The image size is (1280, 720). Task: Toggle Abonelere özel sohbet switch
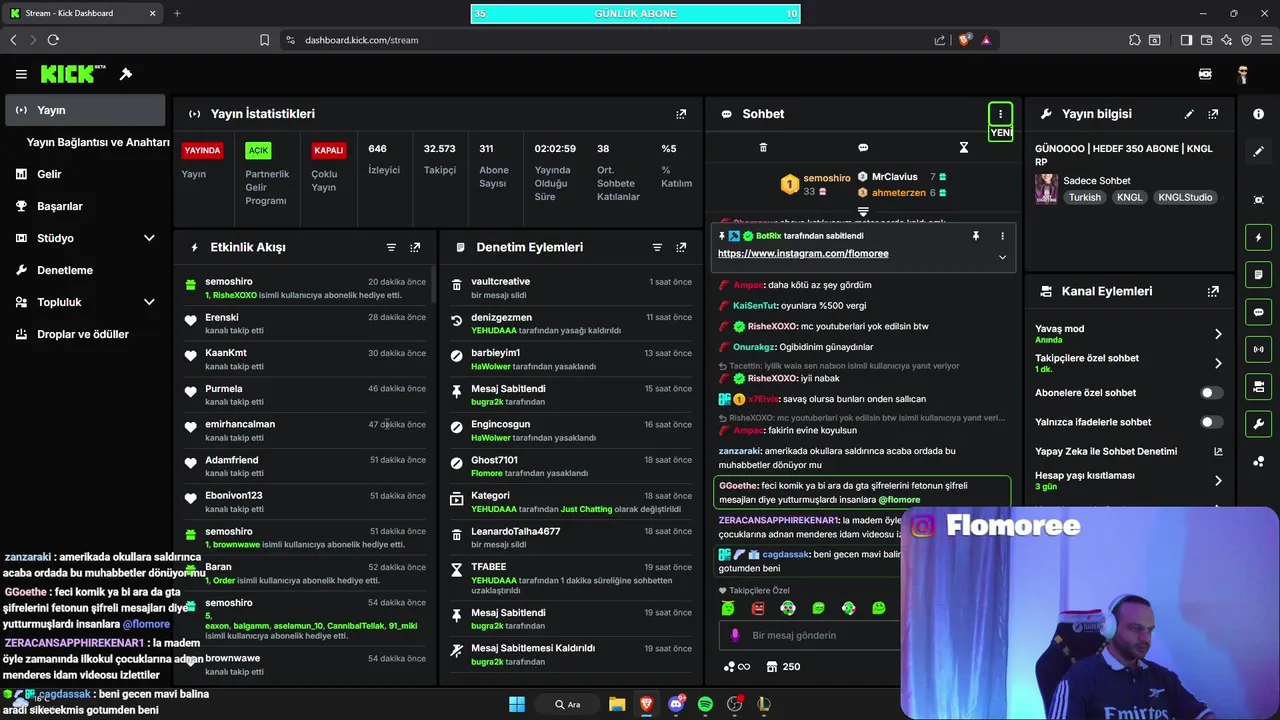[x=1211, y=393]
